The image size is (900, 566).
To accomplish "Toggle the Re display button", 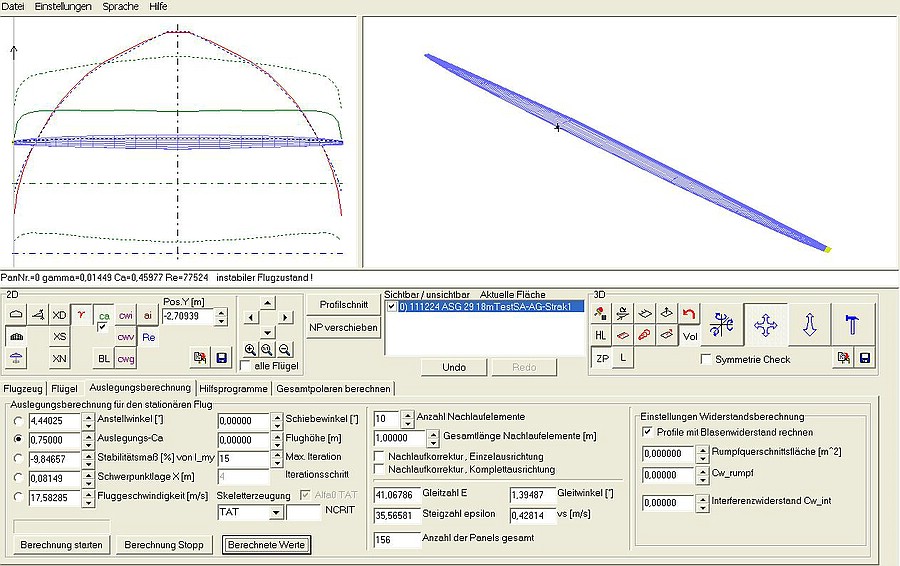I will tap(148, 337).
